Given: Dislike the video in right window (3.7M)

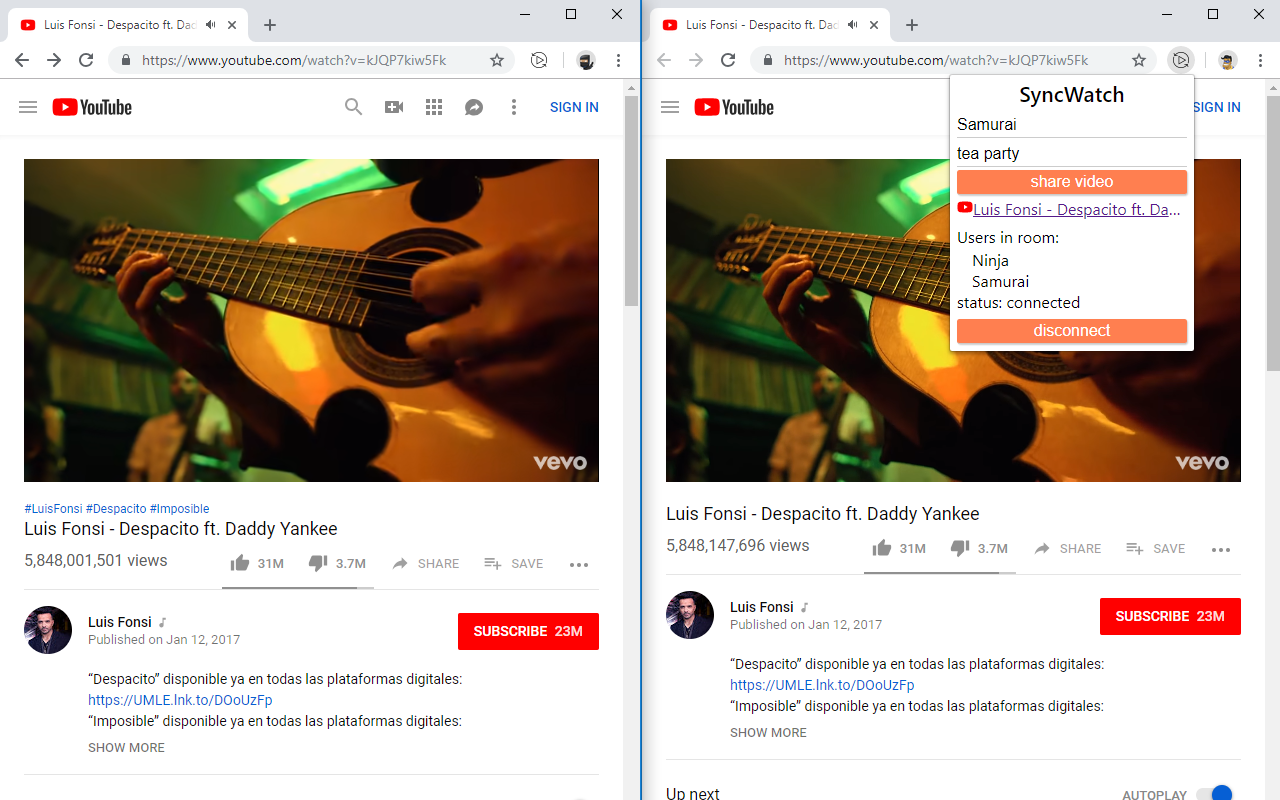Looking at the screenshot, I should (x=979, y=548).
